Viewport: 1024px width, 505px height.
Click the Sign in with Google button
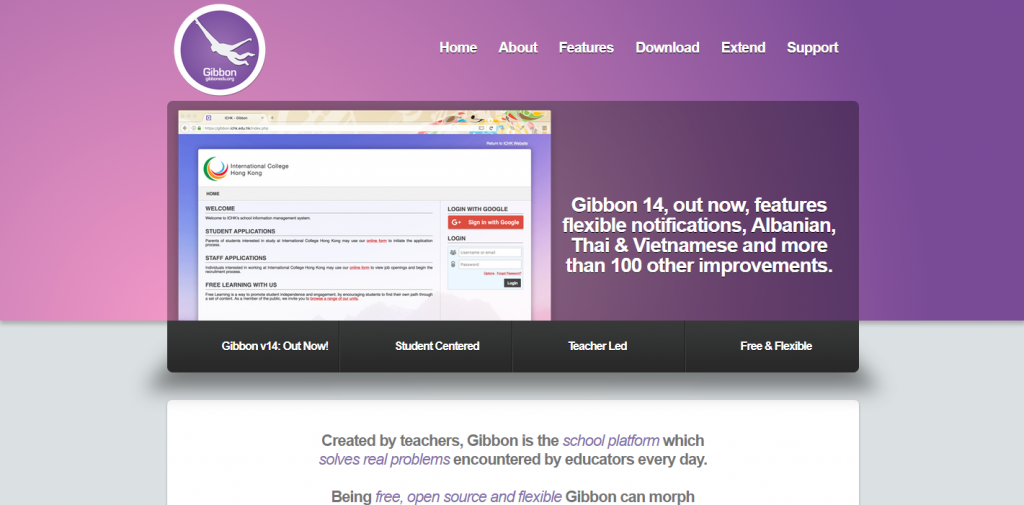485,222
